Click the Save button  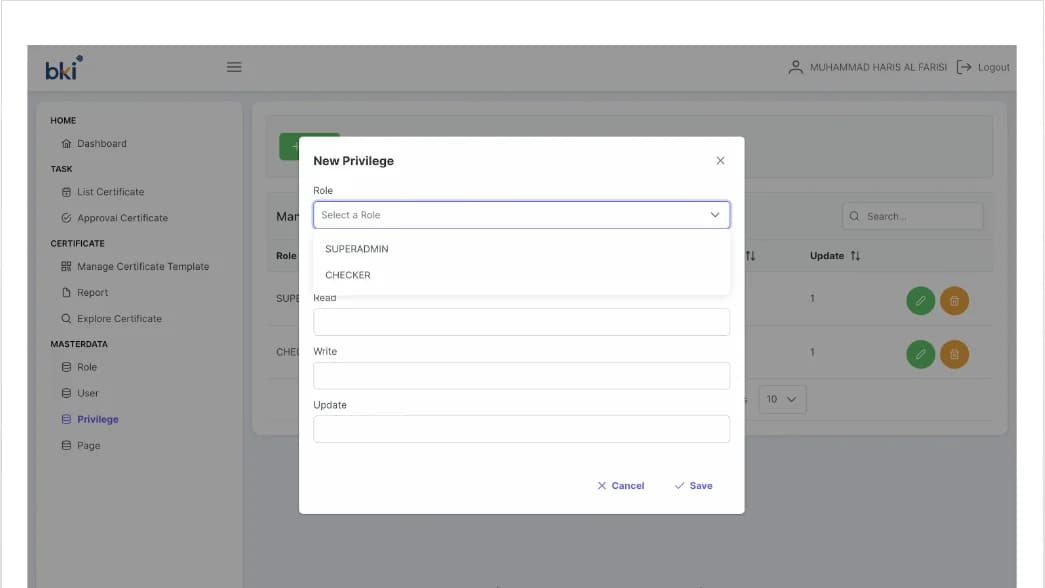pos(693,486)
